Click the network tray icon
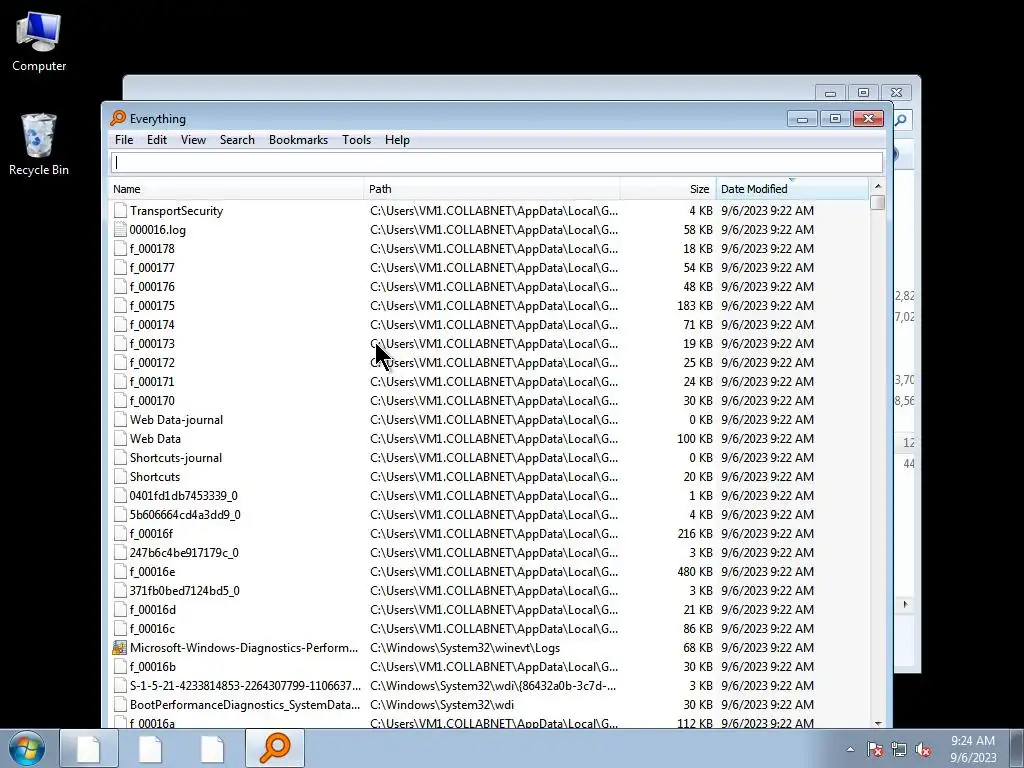 [x=899, y=749]
